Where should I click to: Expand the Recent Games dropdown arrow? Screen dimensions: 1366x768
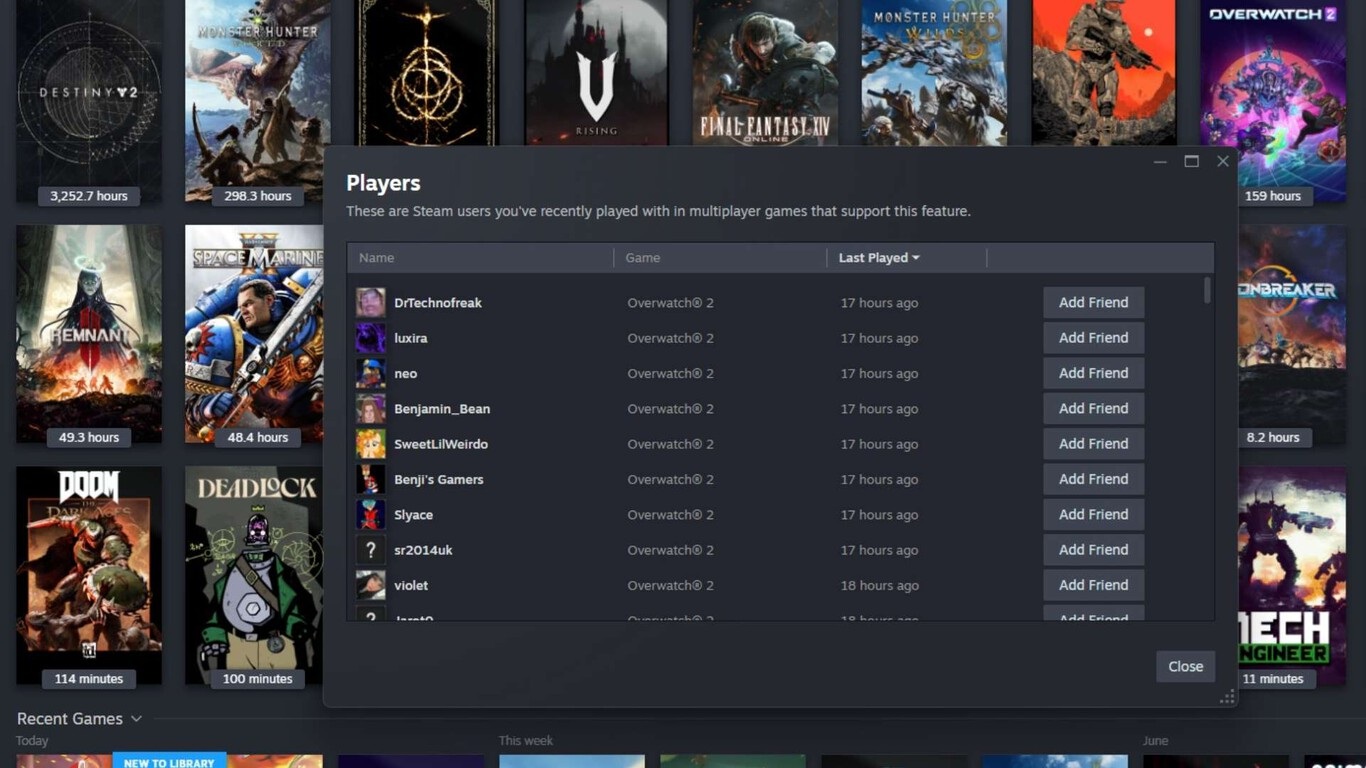click(x=136, y=719)
